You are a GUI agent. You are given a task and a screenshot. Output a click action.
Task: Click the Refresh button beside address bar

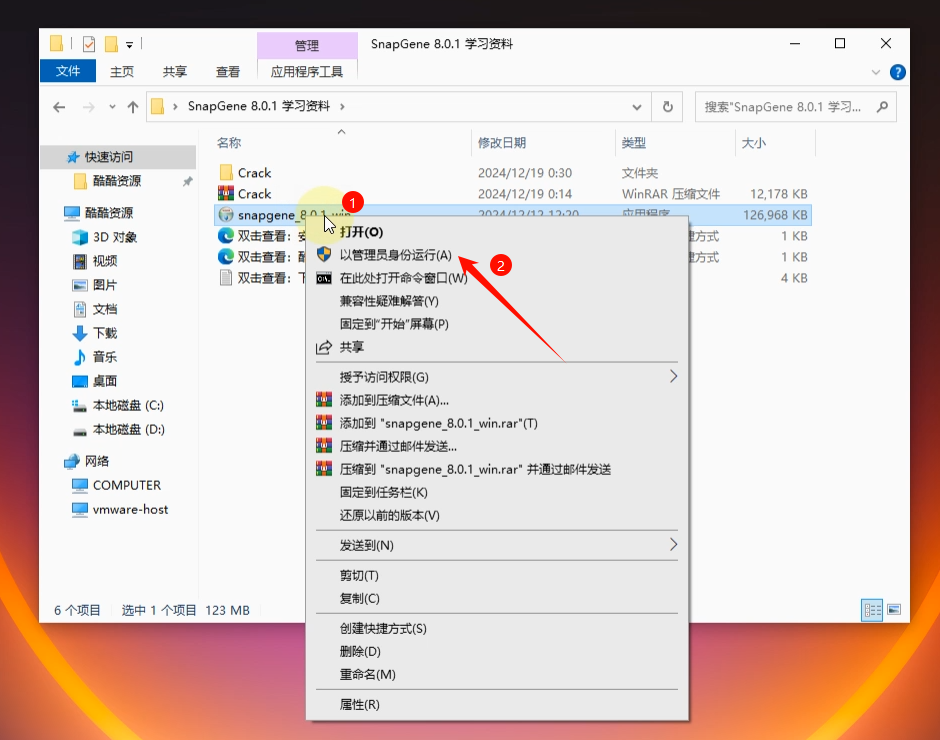[x=667, y=107]
